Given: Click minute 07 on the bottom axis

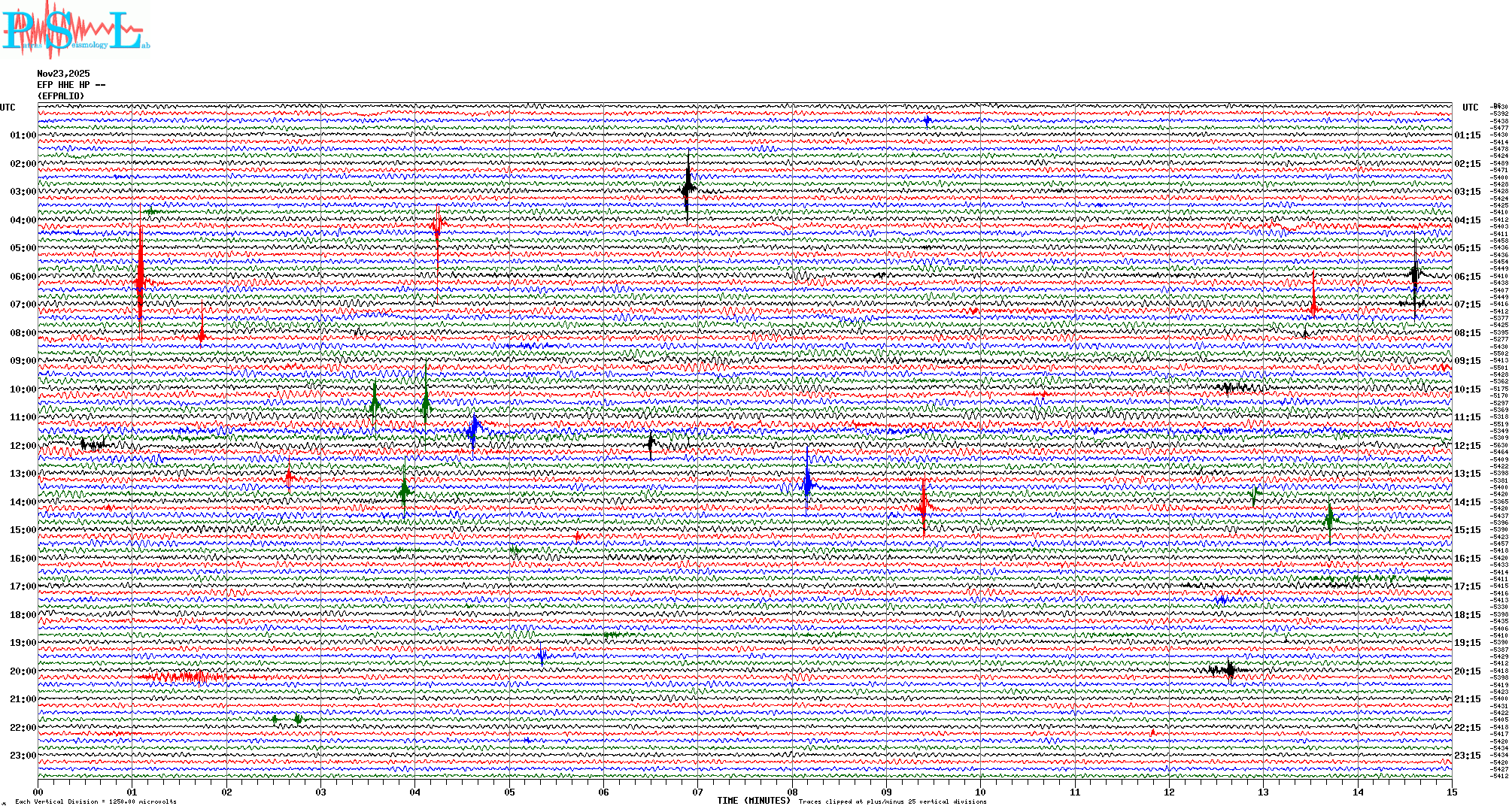Looking at the screenshot, I should 697,792.
